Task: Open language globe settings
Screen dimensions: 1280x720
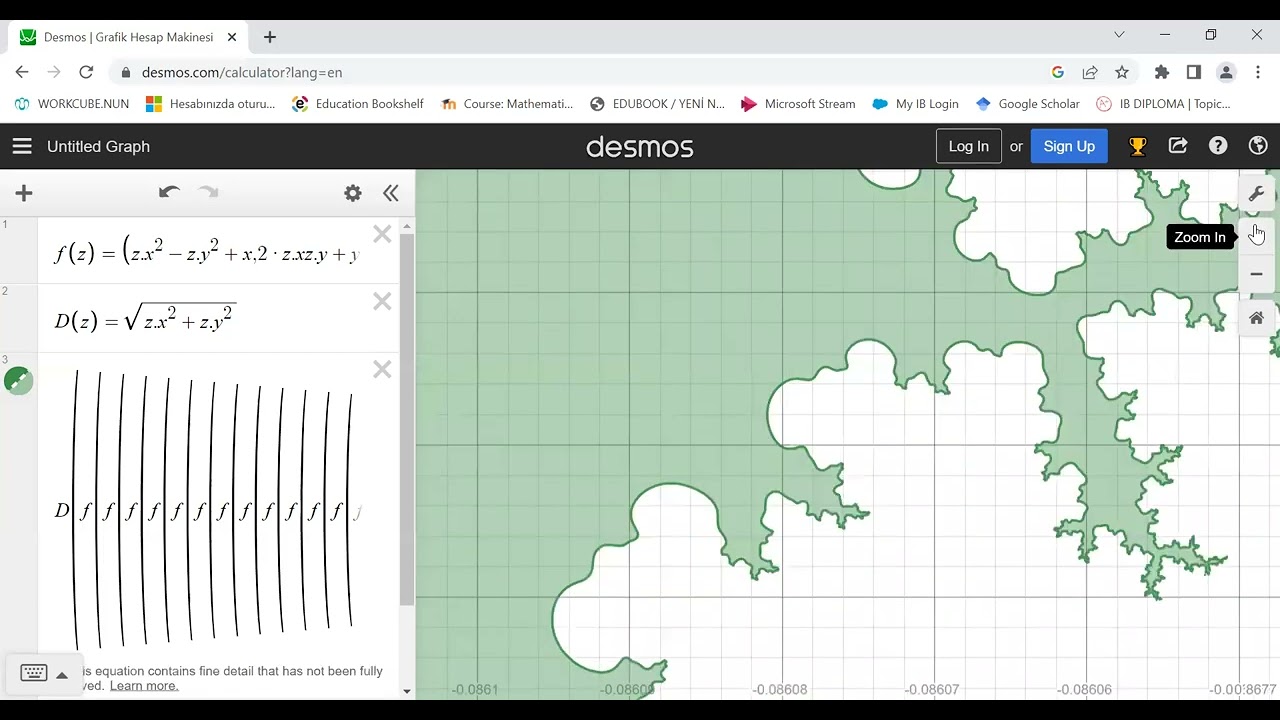Action: click(1258, 146)
